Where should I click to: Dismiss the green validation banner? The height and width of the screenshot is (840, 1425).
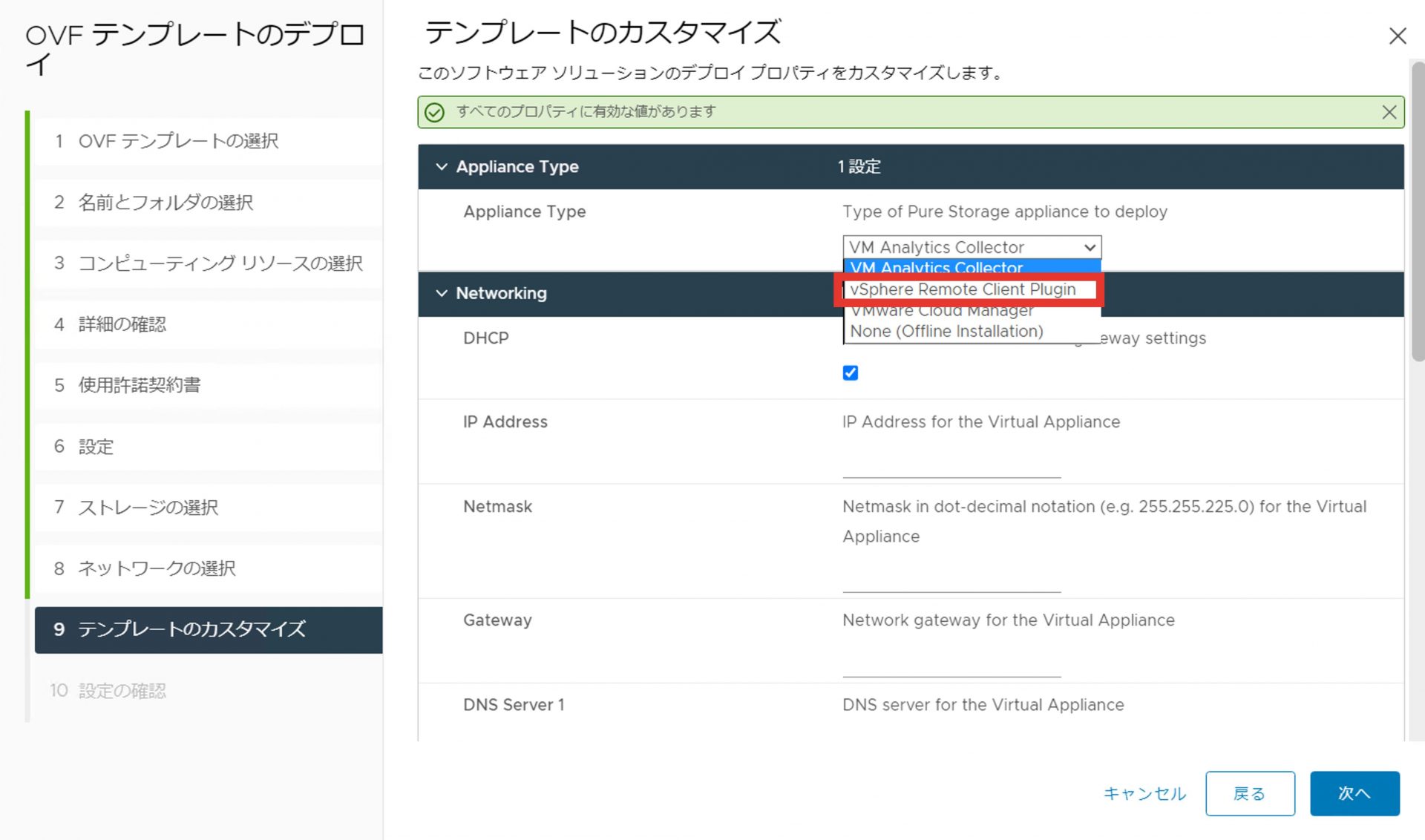click(1389, 112)
